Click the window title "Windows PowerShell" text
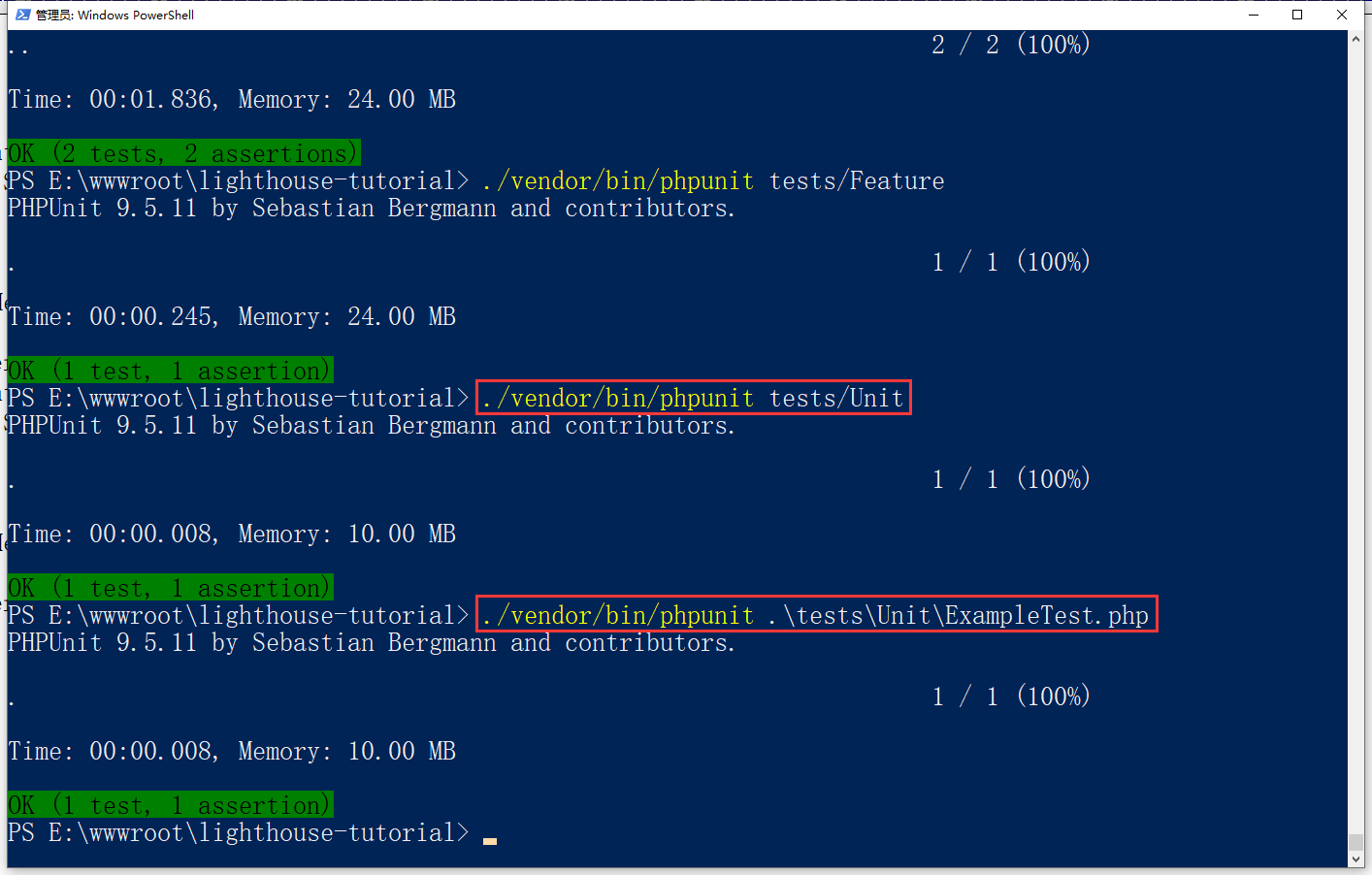Image resolution: width=1372 pixels, height=875 pixels. [135, 15]
